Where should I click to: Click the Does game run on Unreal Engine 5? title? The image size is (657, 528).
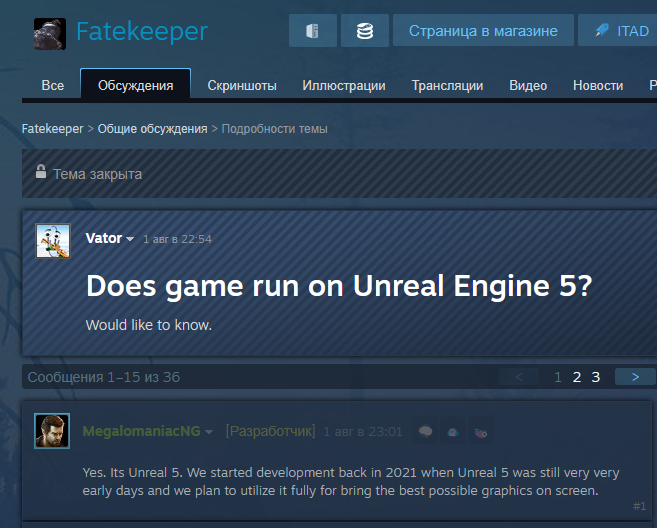339,286
